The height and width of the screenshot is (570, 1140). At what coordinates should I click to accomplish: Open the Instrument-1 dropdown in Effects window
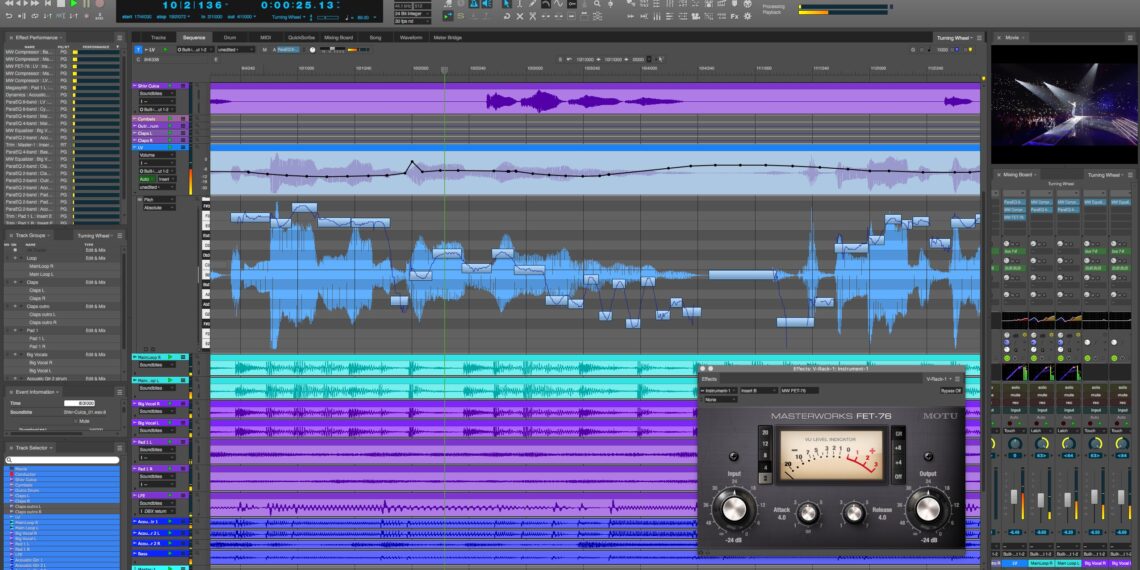[717, 391]
